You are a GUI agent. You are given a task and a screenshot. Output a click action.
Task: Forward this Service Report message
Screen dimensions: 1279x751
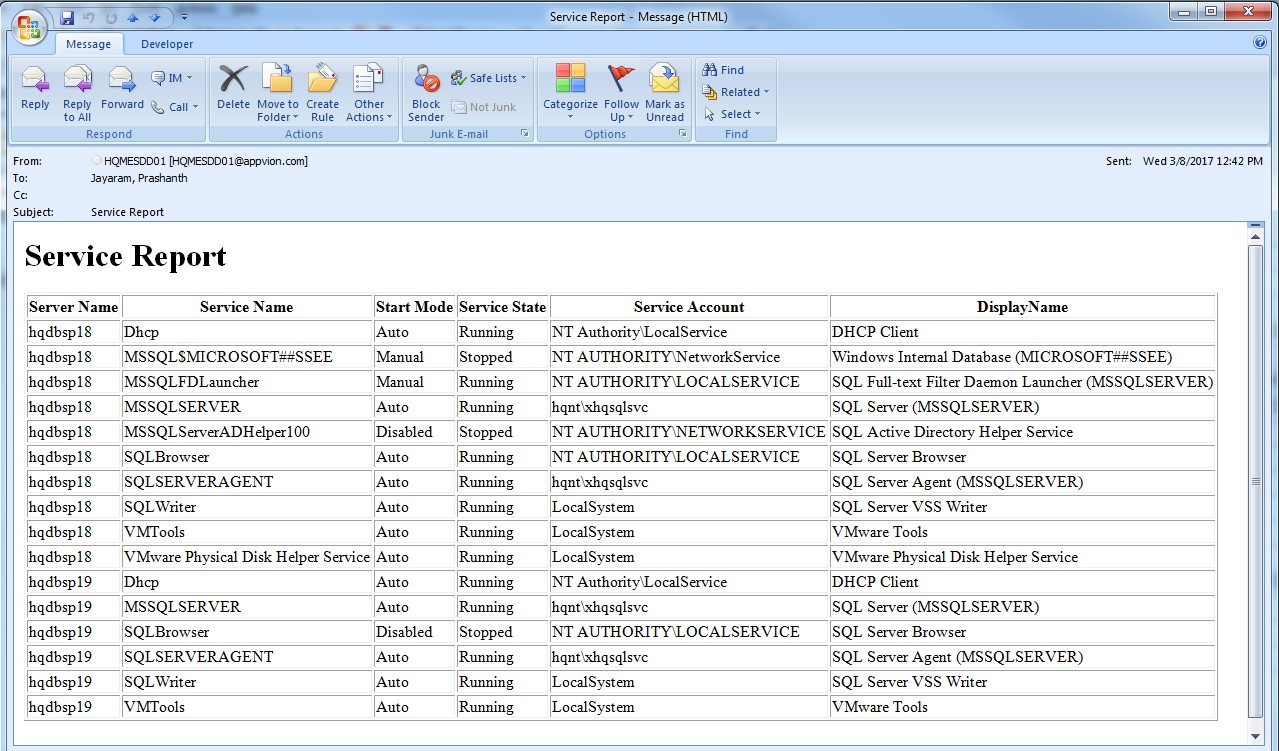tap(122, 80)
